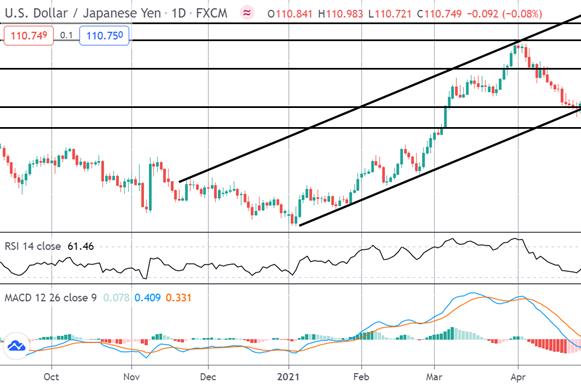
Task: Click the 2021 label on time axis
Action: pos(288,377)
